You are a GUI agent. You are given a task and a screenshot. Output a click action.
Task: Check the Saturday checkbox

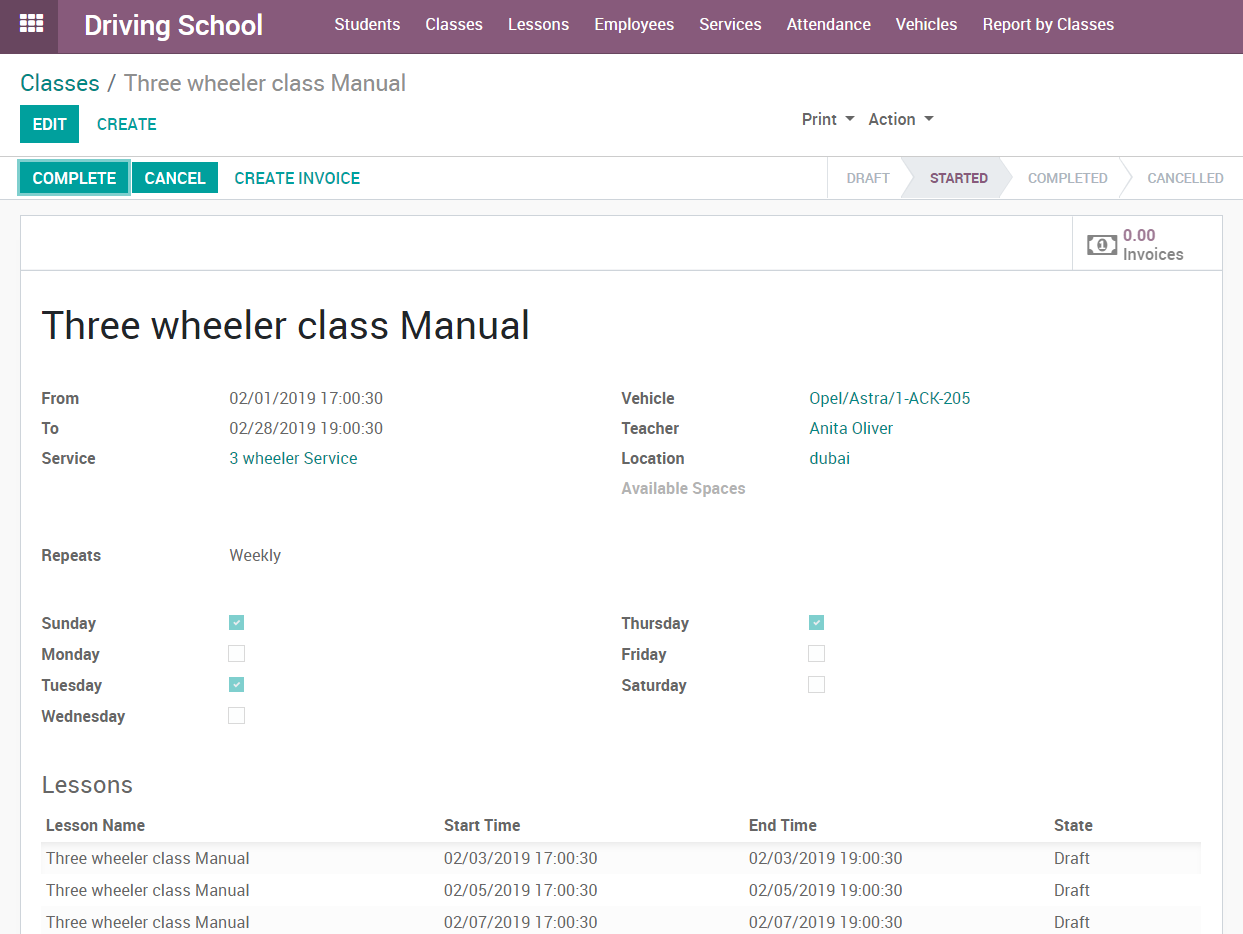pyautogui.click(x=816, y=685)
